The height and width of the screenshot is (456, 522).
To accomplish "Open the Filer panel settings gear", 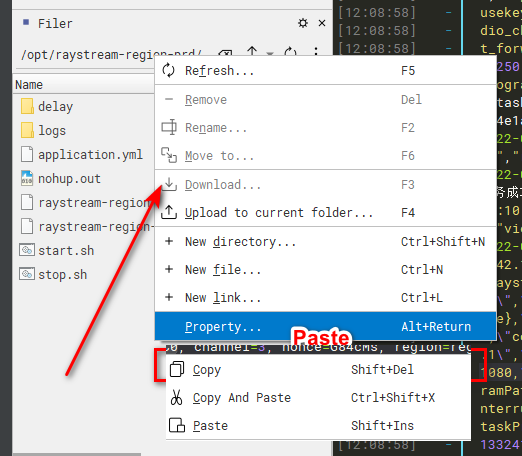I will (x=303, y=23).
